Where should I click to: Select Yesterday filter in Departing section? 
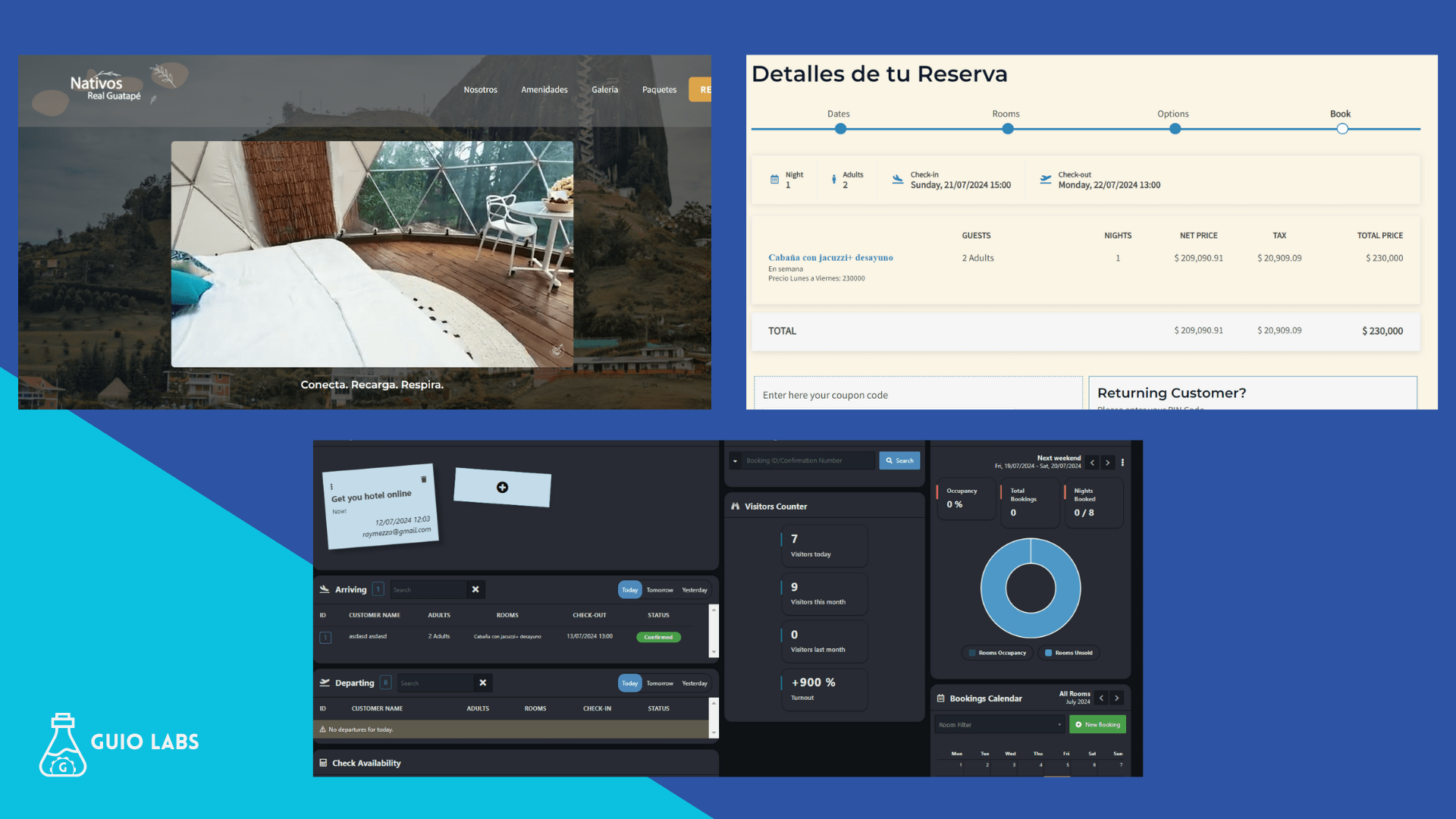[x=695, y=683]
